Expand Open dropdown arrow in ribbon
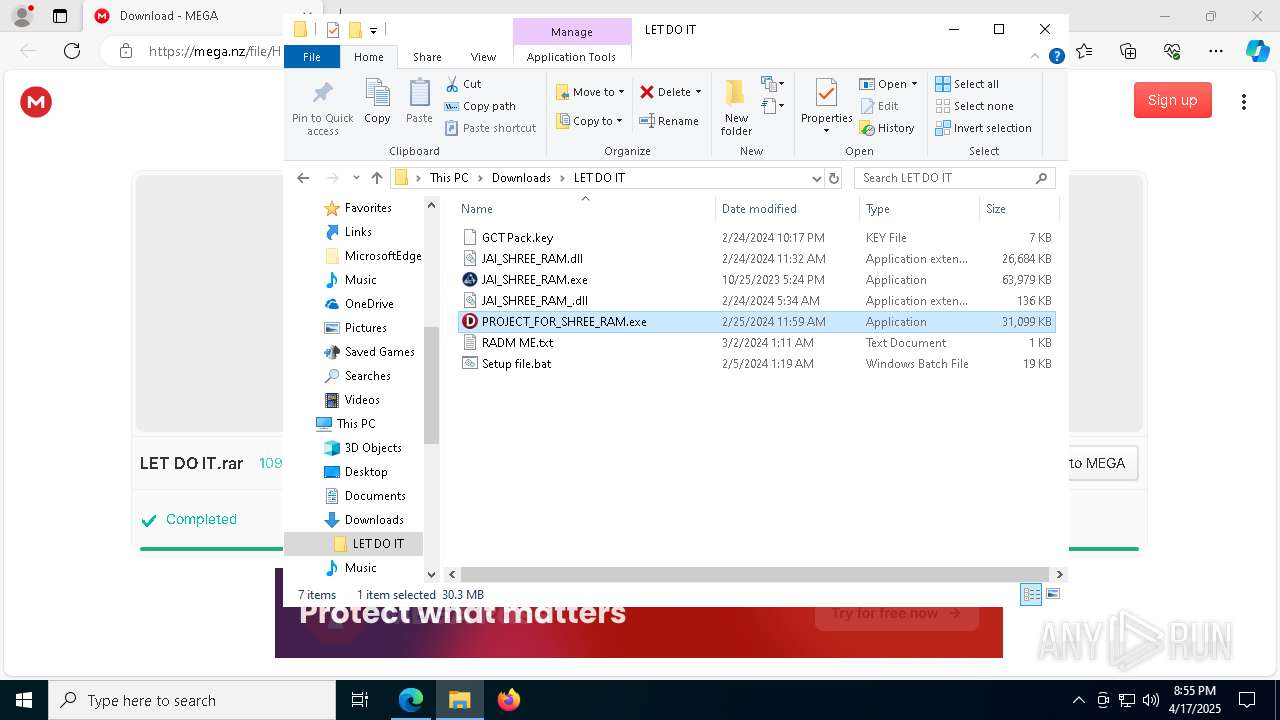This screenshot has height=720, width=1280. pyautogui.click(x=914, y=84)
